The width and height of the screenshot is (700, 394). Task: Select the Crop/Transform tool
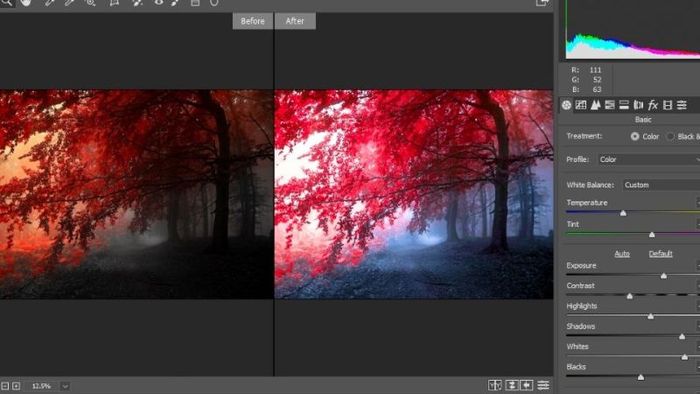(x=114, y=2)
